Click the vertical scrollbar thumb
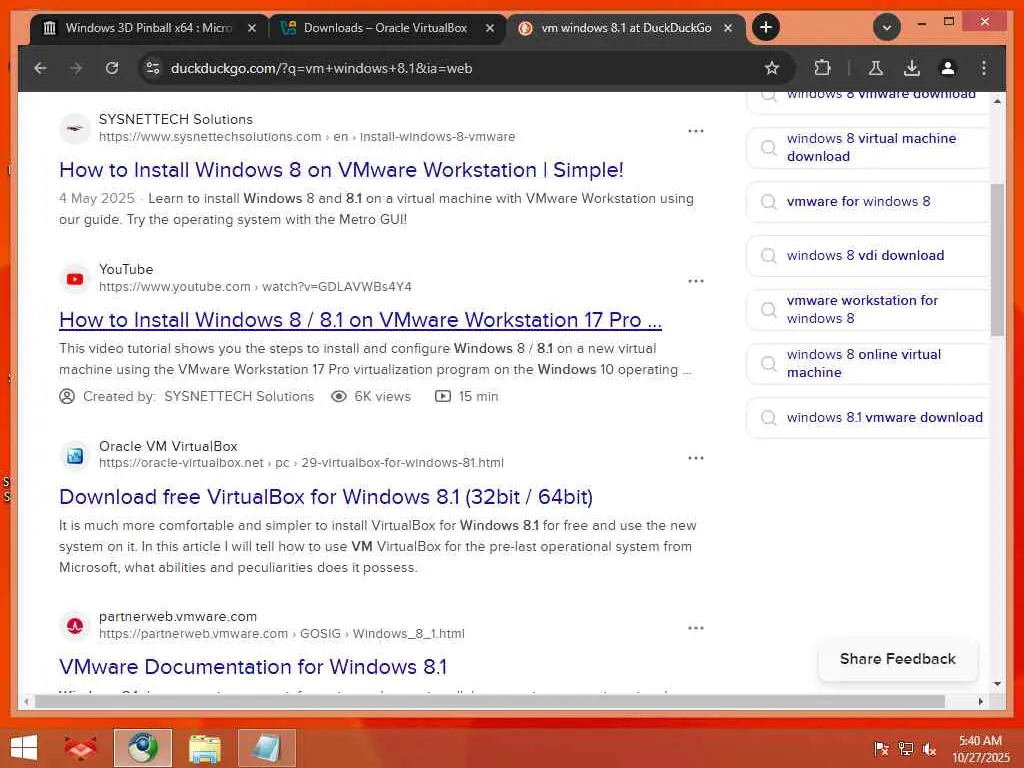Viewport: 1024px width, 768px height. (x=997, y=260)
